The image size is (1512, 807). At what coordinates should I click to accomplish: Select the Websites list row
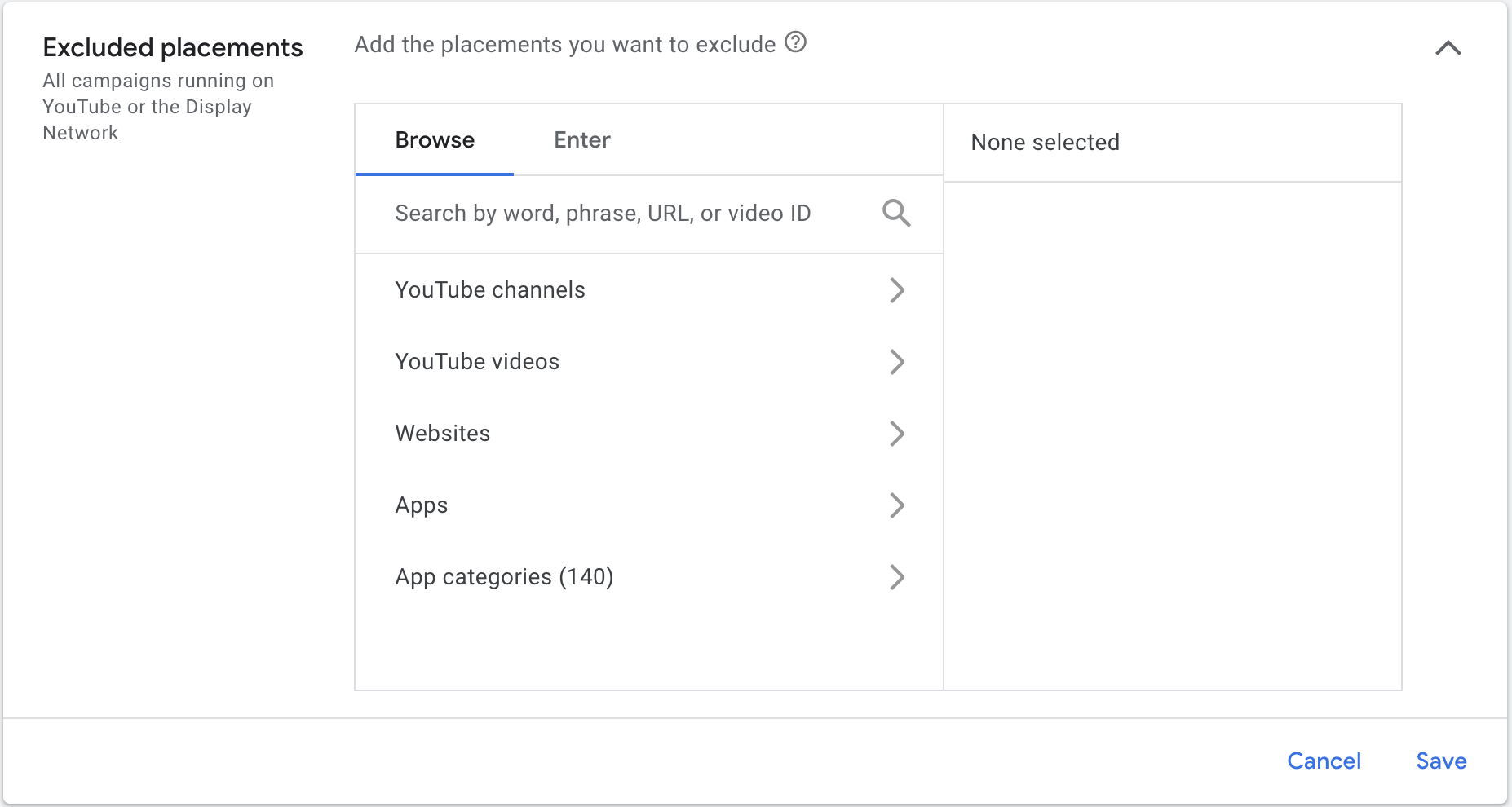pyautogui.click(x=443, y=434)
